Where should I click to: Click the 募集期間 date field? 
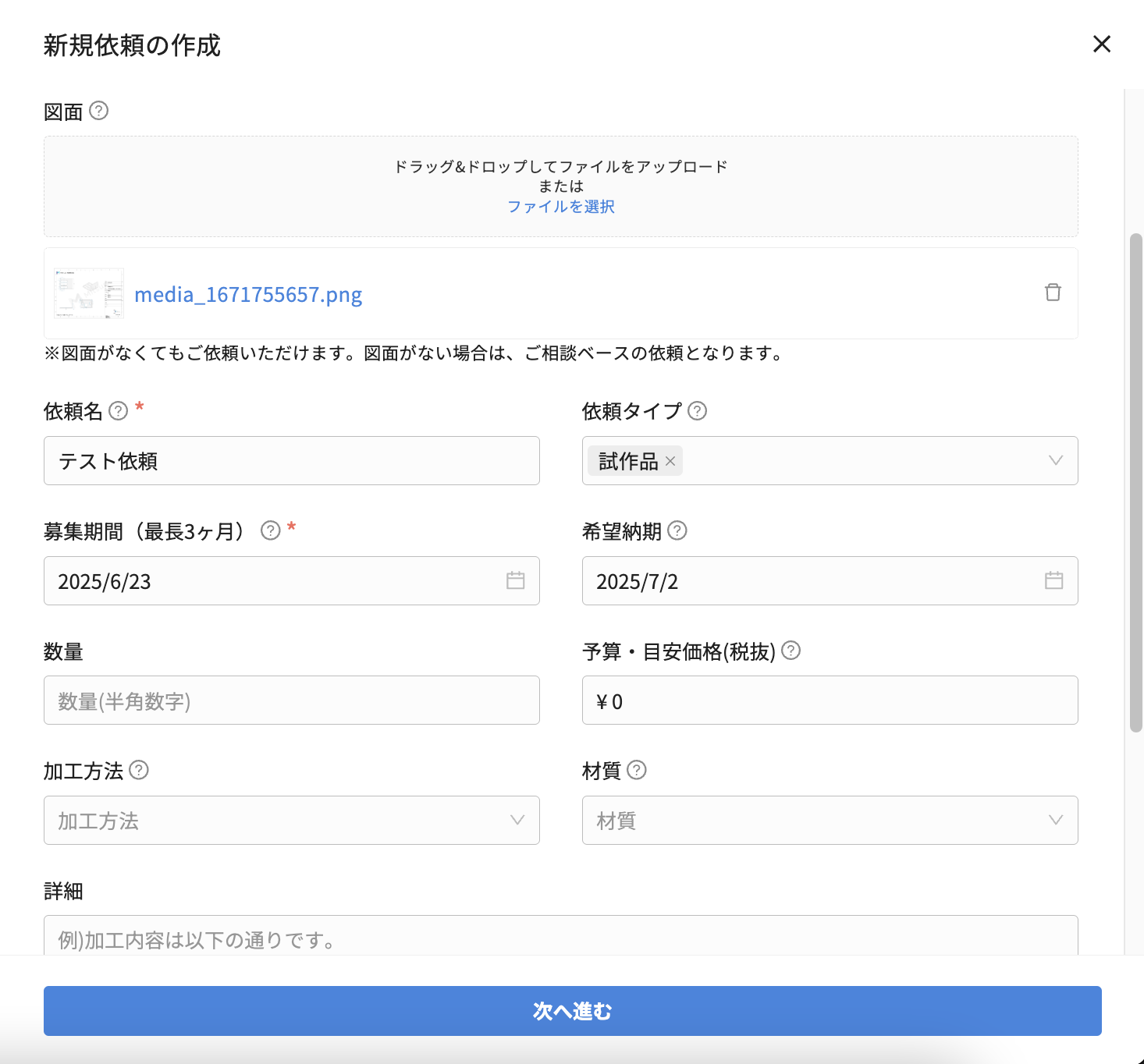click(x=292, y=580)
